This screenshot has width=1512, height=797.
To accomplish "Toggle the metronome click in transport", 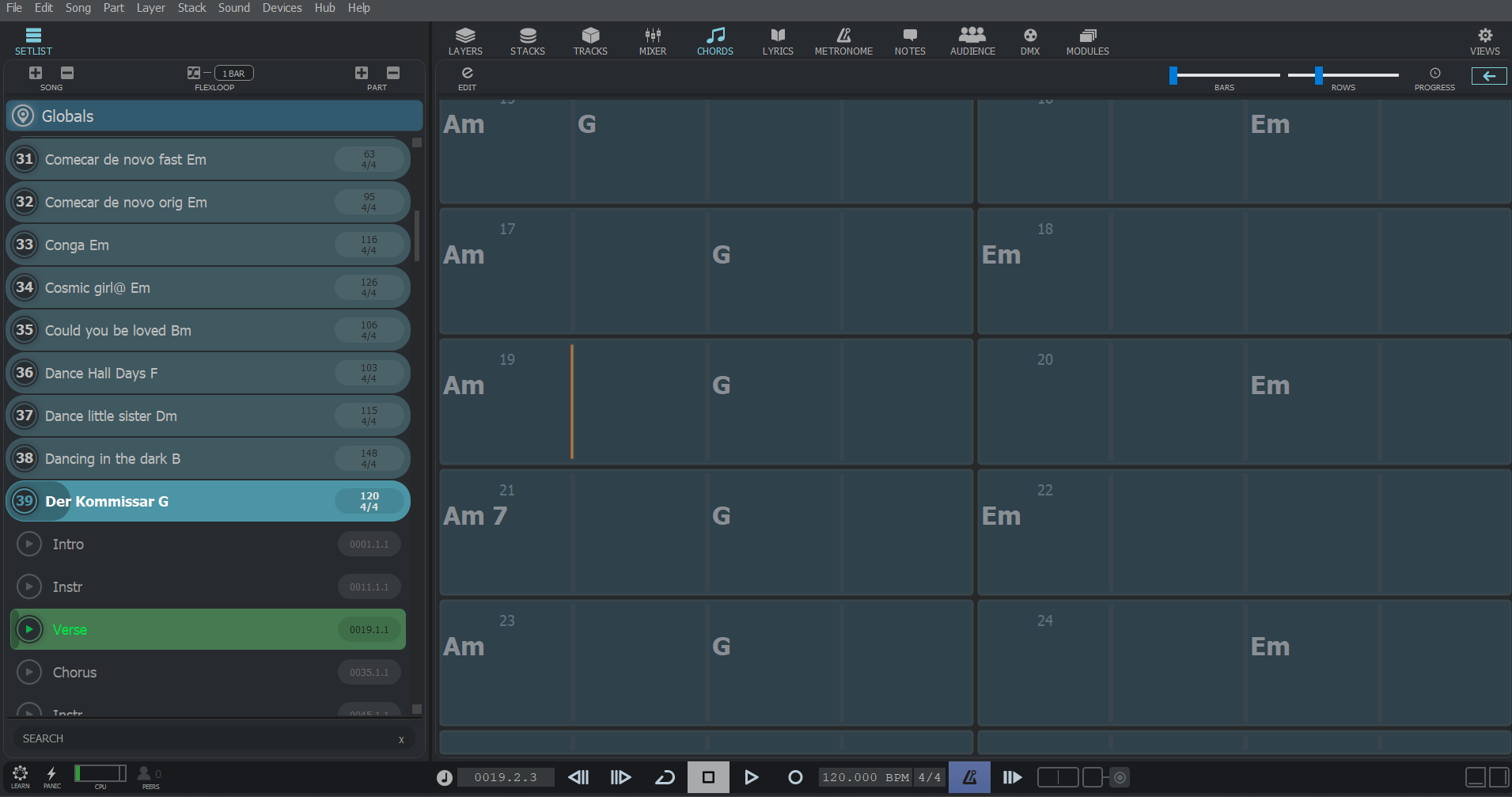I will (x=969, y=777).
